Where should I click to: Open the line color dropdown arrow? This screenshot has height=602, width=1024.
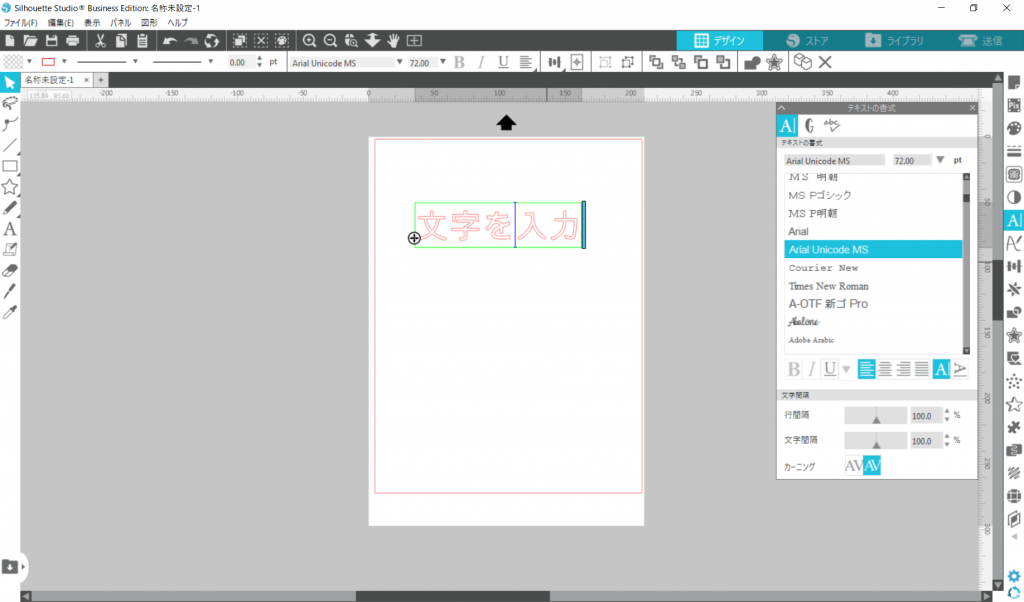click(64, 61)
